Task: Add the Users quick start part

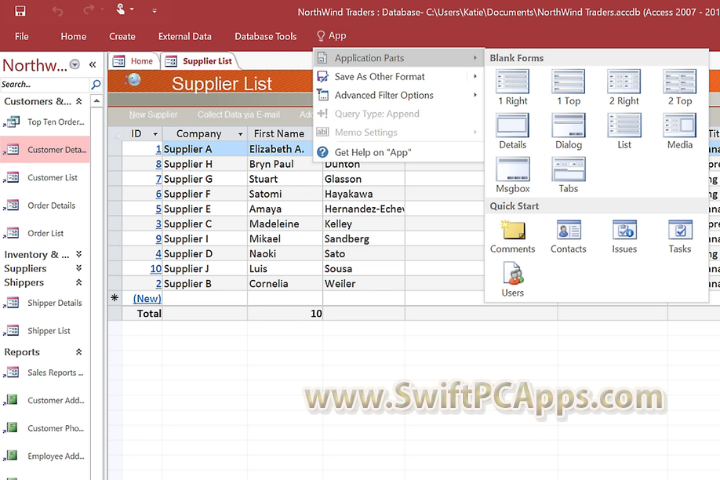Action: click(512, 280)
